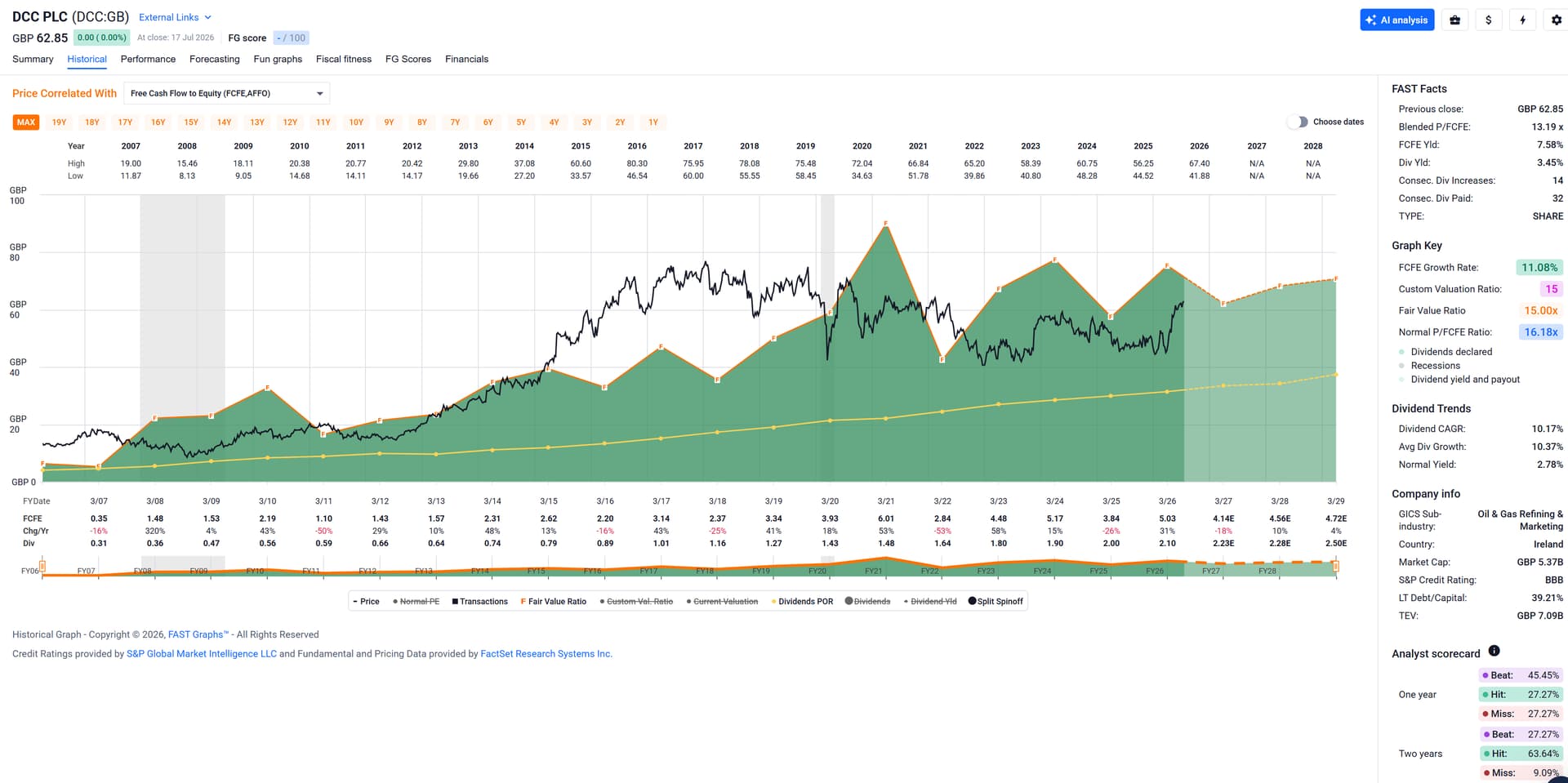Image resolution: width=1568 pixels, height=783 pixels.
Task: Click the FCFE Growth Rate 11.08% swatch
Action: pyautogui.click(x=1539, y=268)
